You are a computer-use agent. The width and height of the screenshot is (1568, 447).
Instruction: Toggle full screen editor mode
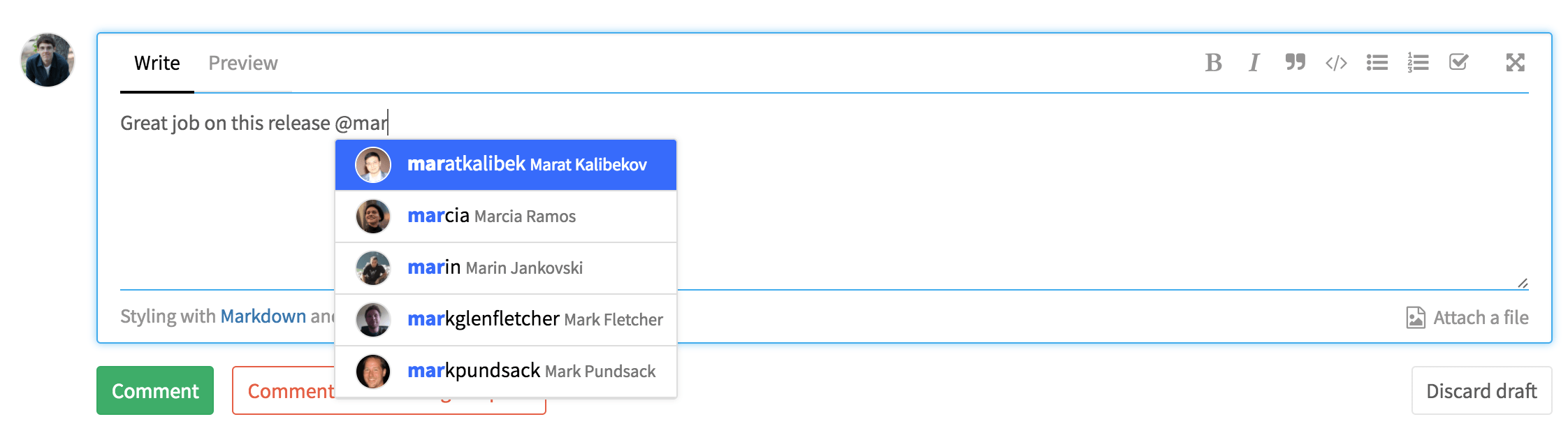point(1515,63)
